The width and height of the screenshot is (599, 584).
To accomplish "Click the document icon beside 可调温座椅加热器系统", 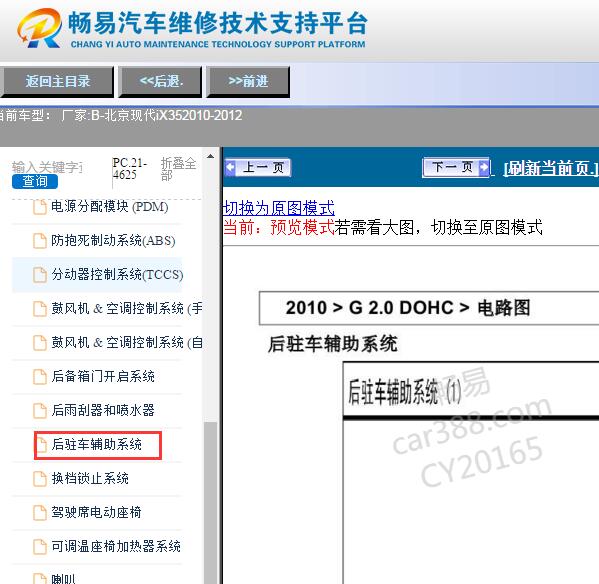I will pyautogui.click(x=40, y=547).
